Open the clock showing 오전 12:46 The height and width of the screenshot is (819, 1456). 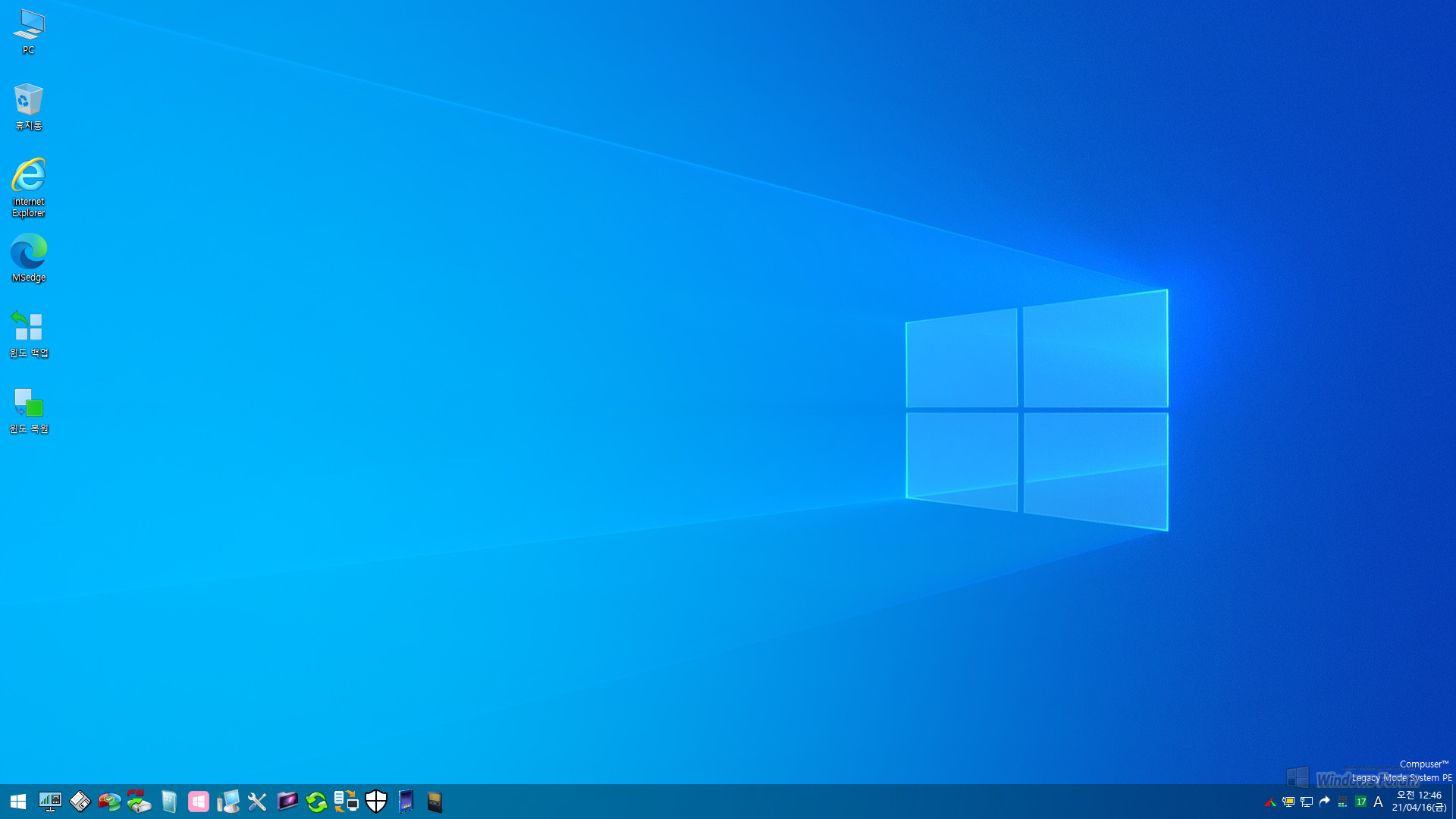[x=1419, y=802]
